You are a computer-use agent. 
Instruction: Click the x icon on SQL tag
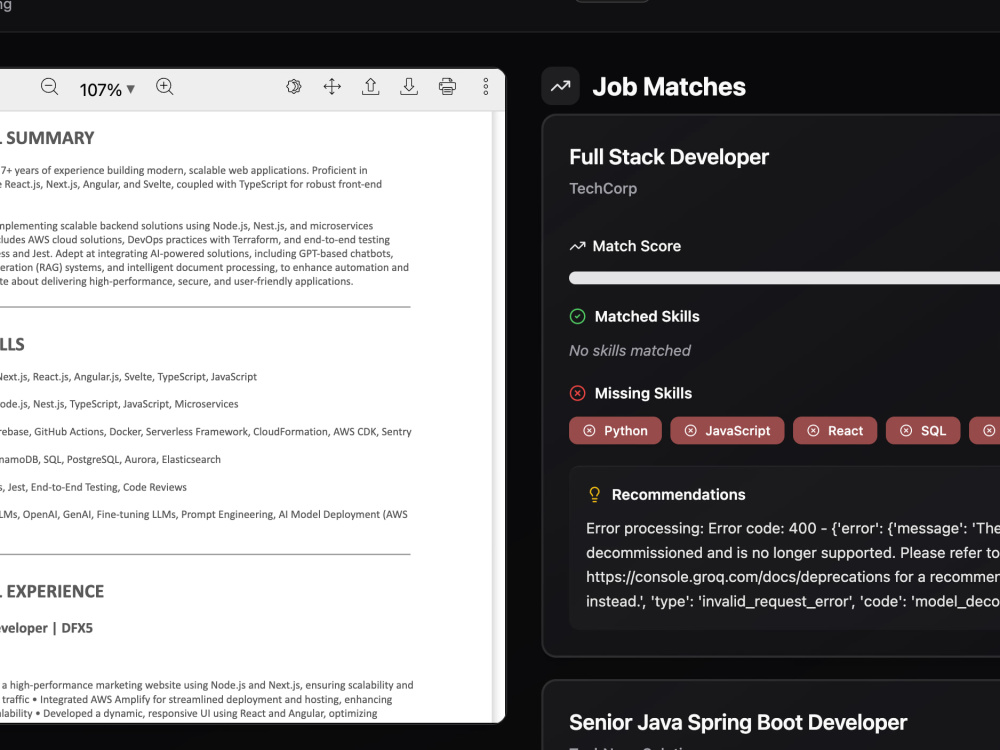pyautogui.click(x=906, y=430)
